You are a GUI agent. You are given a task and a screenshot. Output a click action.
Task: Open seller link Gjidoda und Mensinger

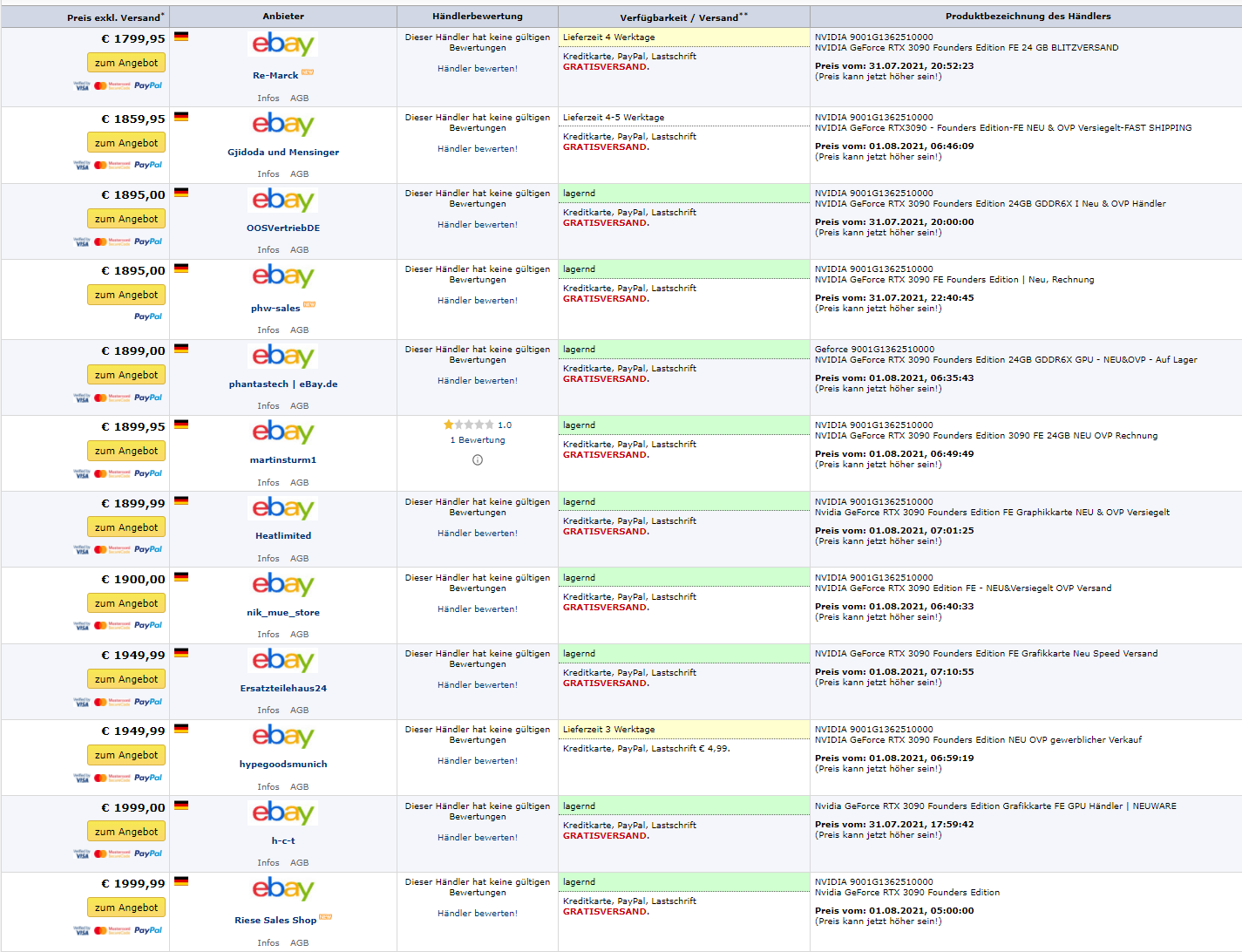[283, 153]
